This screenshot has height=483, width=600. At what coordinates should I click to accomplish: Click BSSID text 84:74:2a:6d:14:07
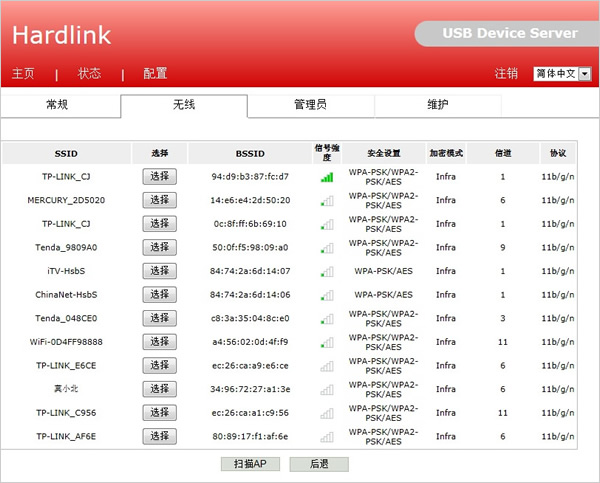[250, 271]
